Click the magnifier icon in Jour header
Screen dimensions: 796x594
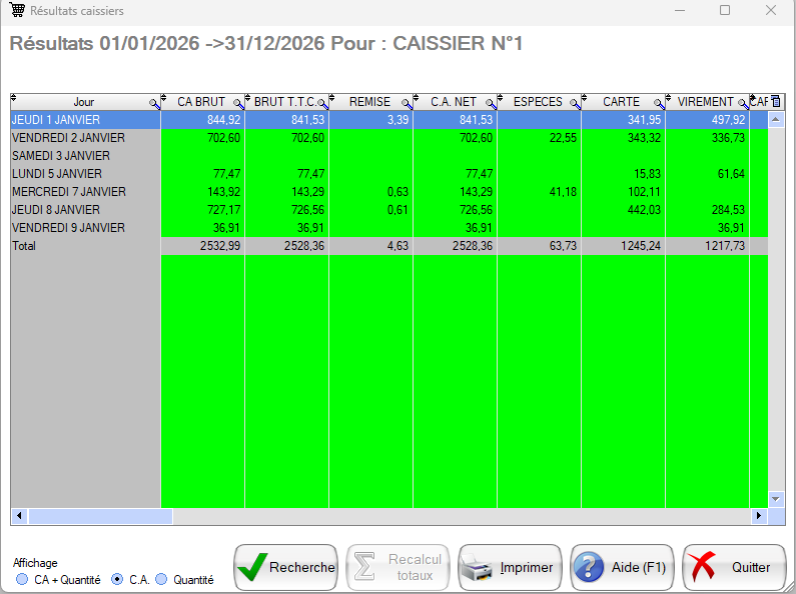pyautogui.click(x=154, y=104)
